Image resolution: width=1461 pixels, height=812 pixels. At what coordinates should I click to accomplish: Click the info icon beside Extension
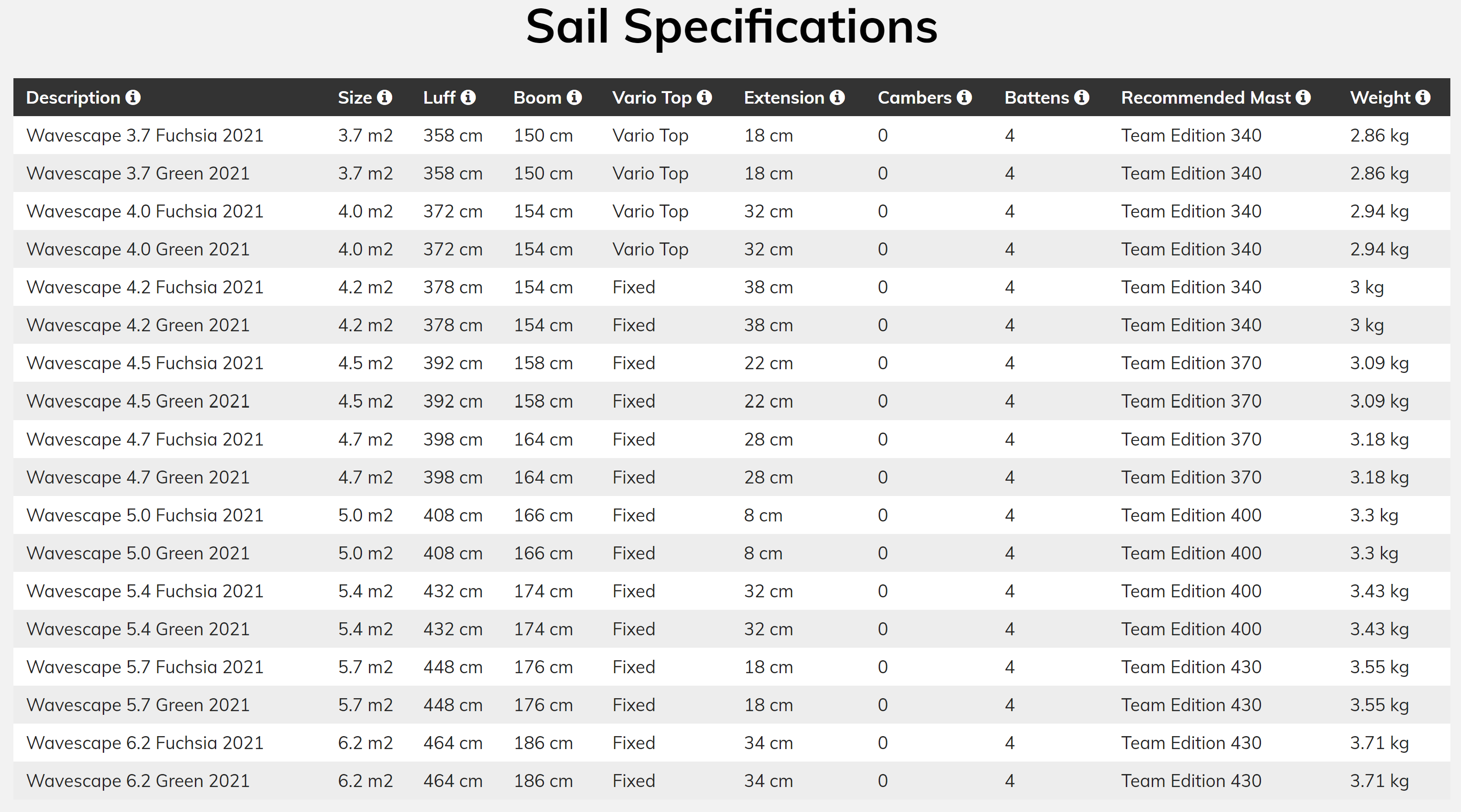[837, 98]
